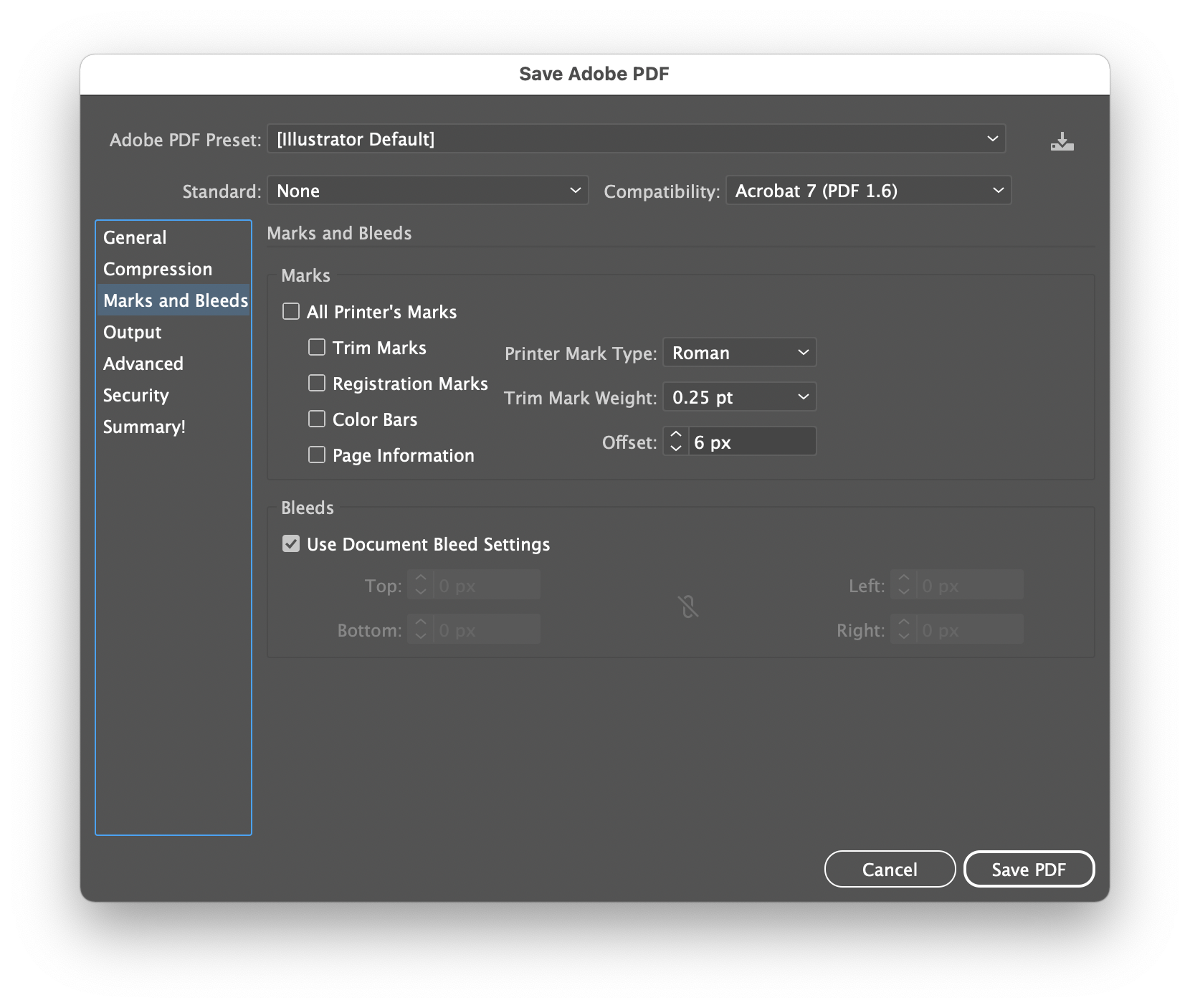Increment the Offset value with the up stepper
The height and width of the screenshot is (1008, 1190).
(x=675, y=436)
